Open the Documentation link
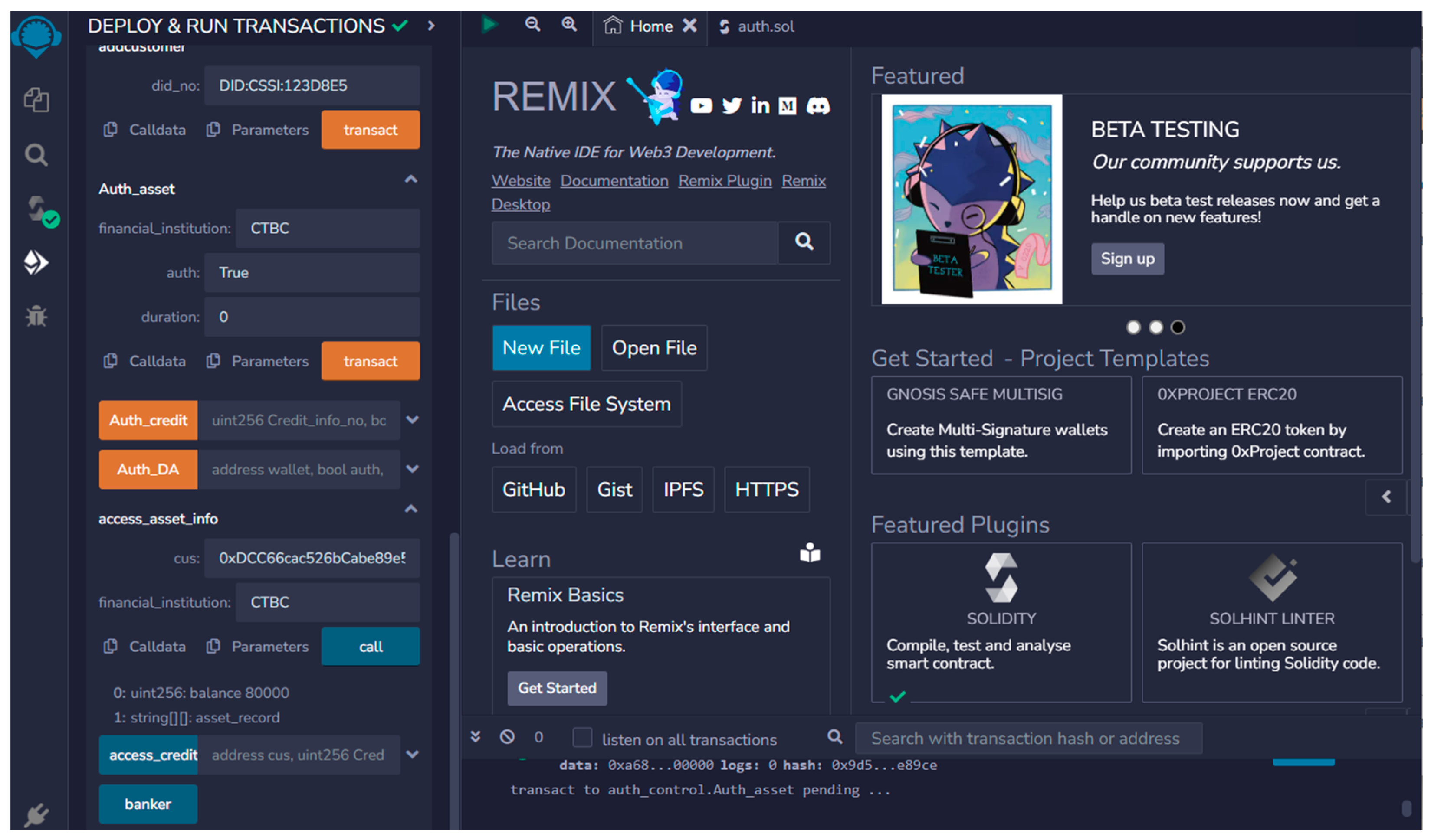The image size is (1431, 840). pyautogui.click(x=614, y=181)
